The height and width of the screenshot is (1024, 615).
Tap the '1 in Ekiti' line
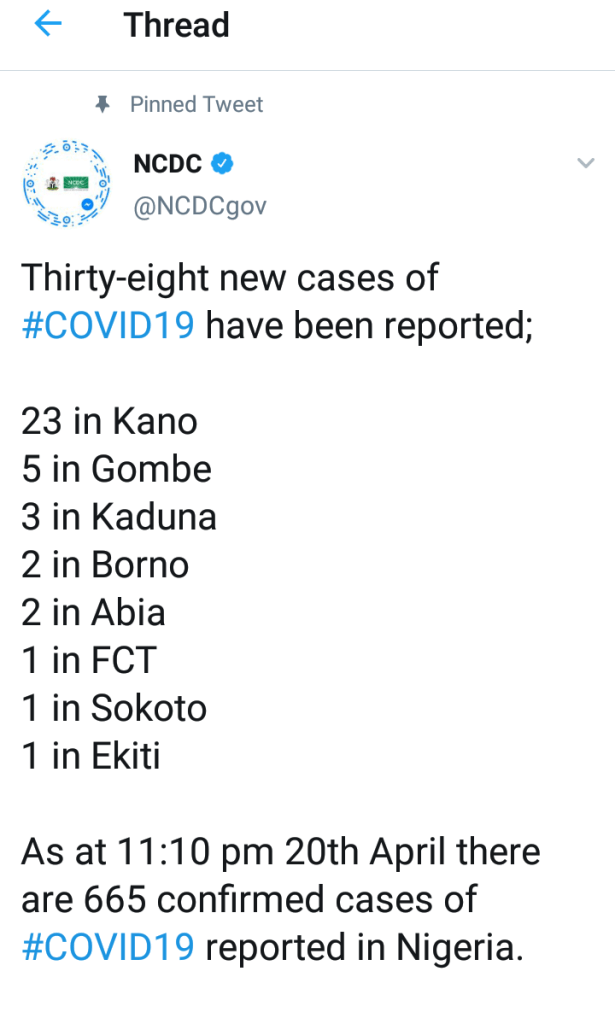pos(91,756)
